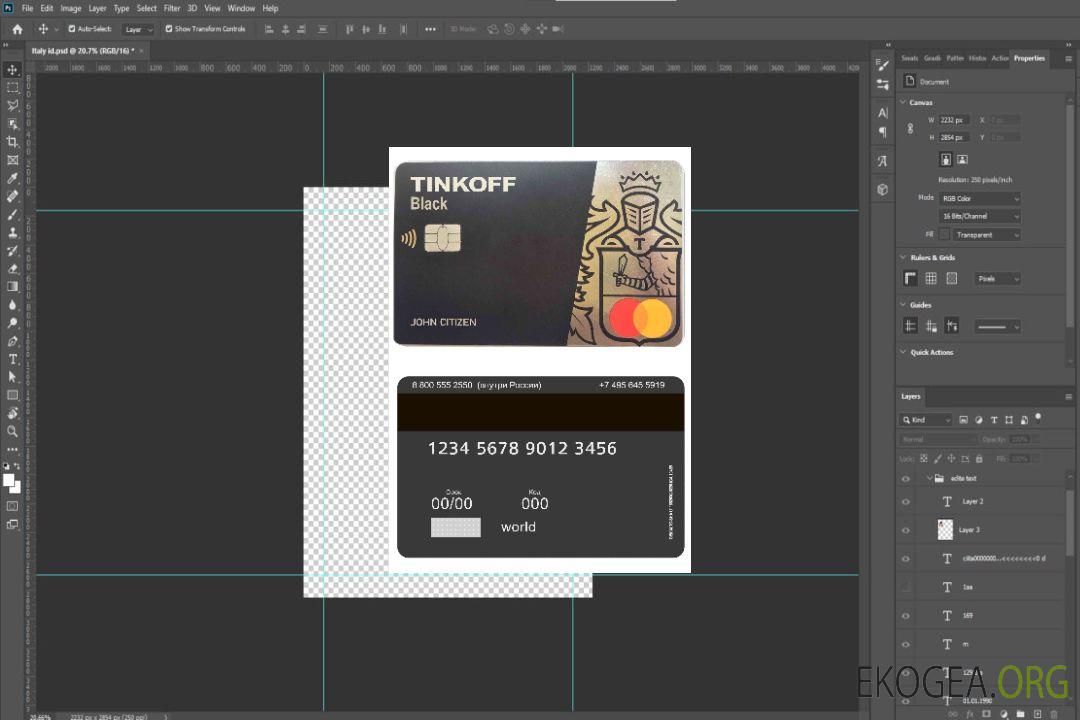Viewport: 1080px width, 720px height.
Task: Select the Frame tool
Action: click(12, 160)
